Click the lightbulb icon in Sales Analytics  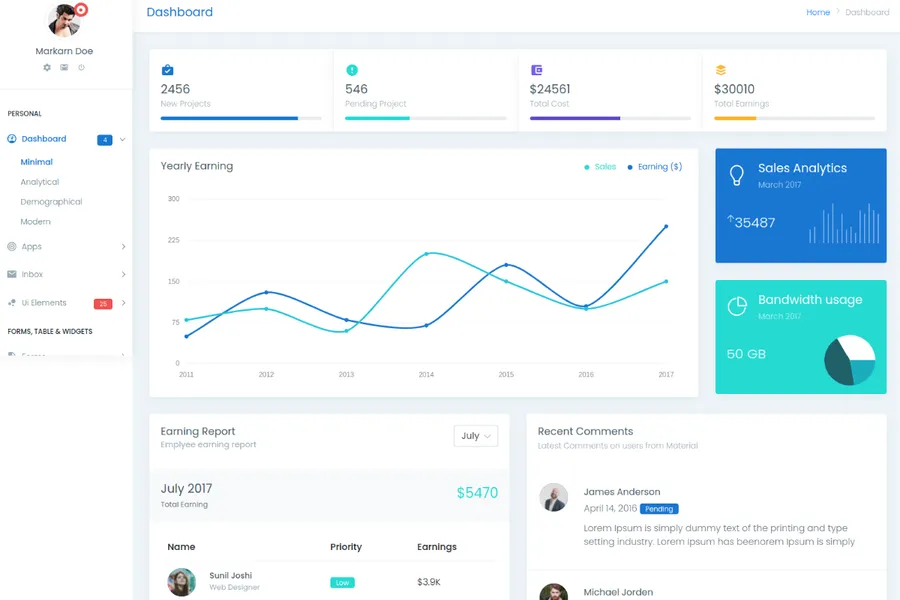(x=737, y=176)
